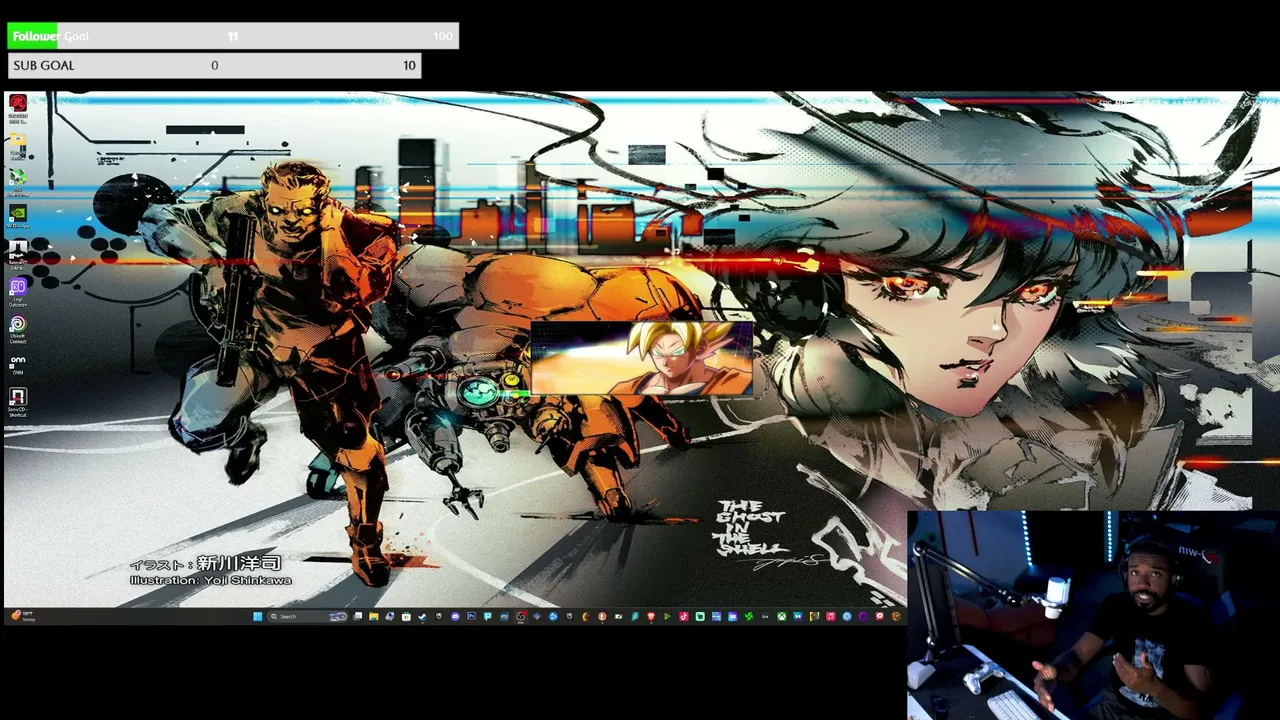Image resolution: width=1280 pixels, height=720 pixels.
Task: Click the Goku video thumbnail on the desktop
Action: 641,359
